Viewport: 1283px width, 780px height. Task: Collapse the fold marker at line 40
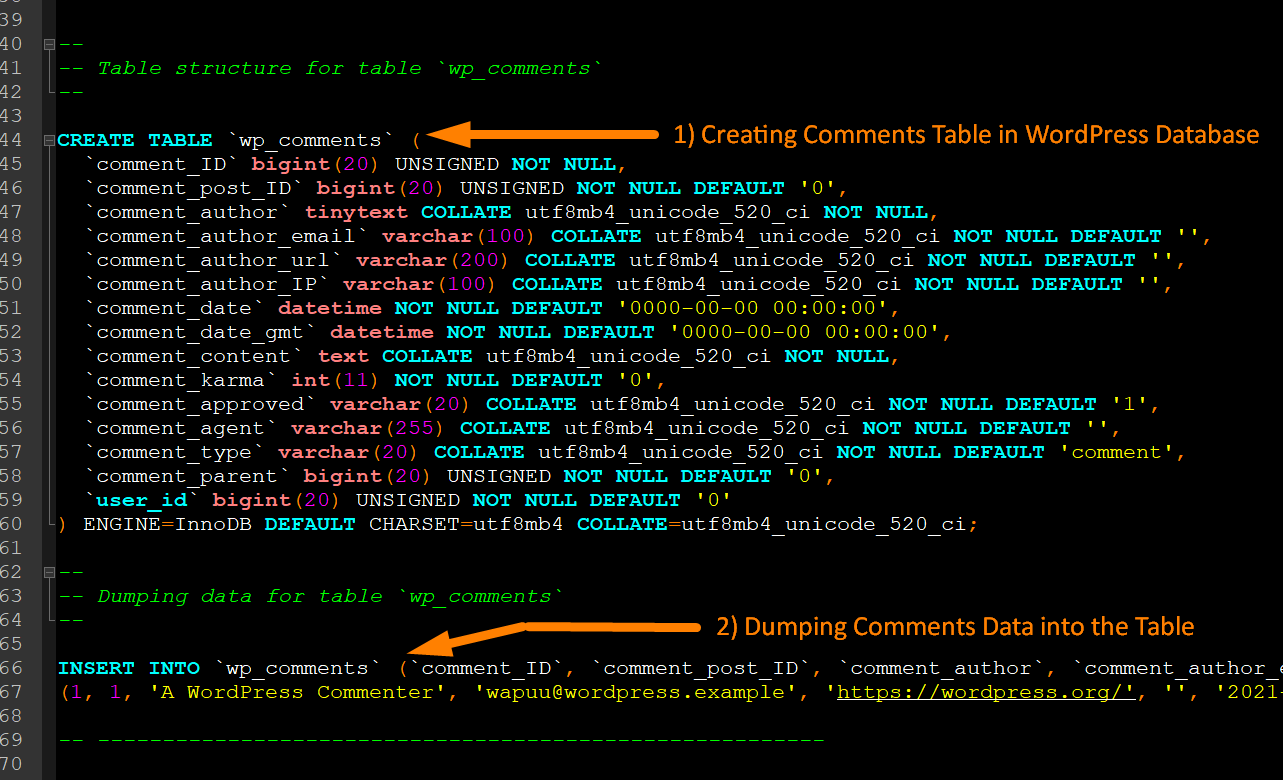[49, 44]
